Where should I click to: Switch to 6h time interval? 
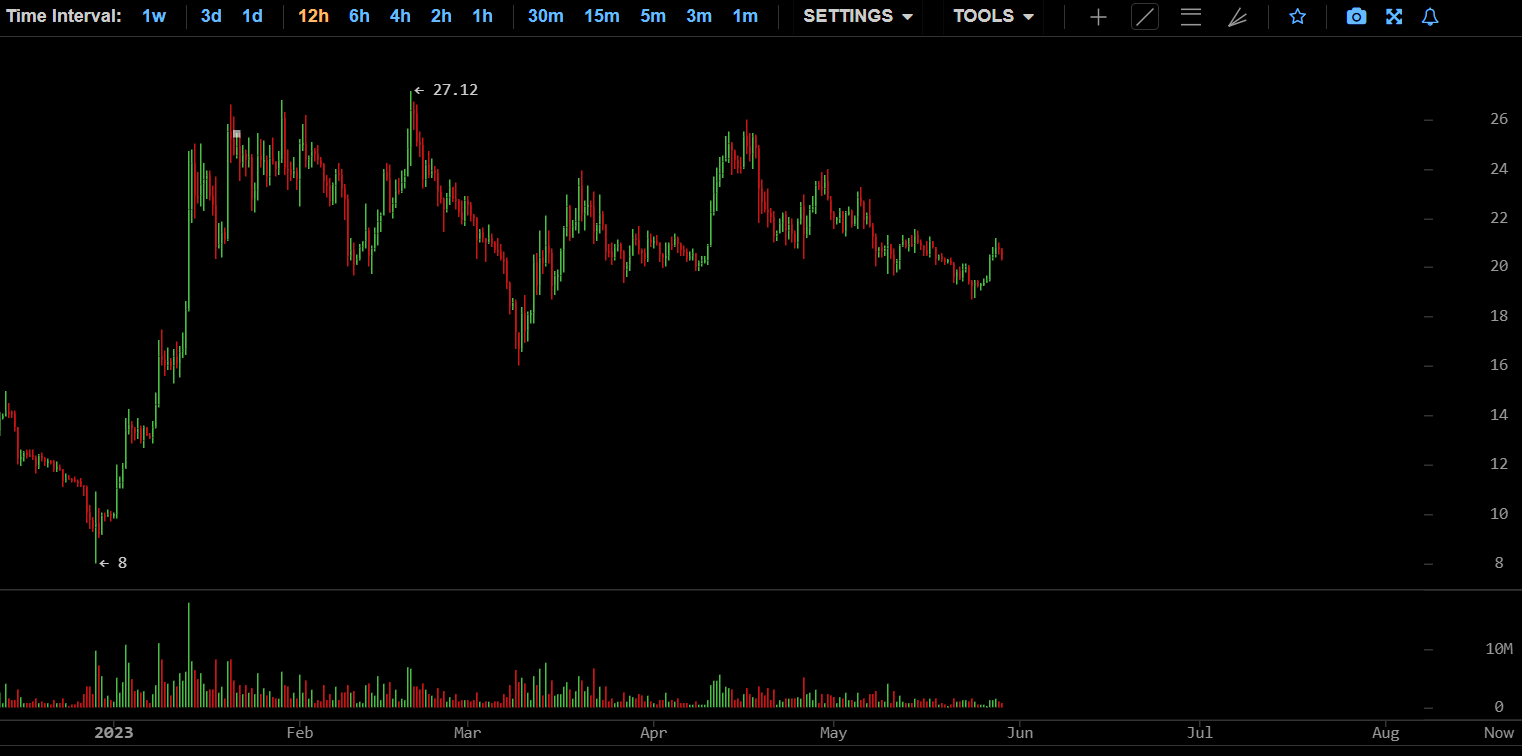click(x=359, y=16)
